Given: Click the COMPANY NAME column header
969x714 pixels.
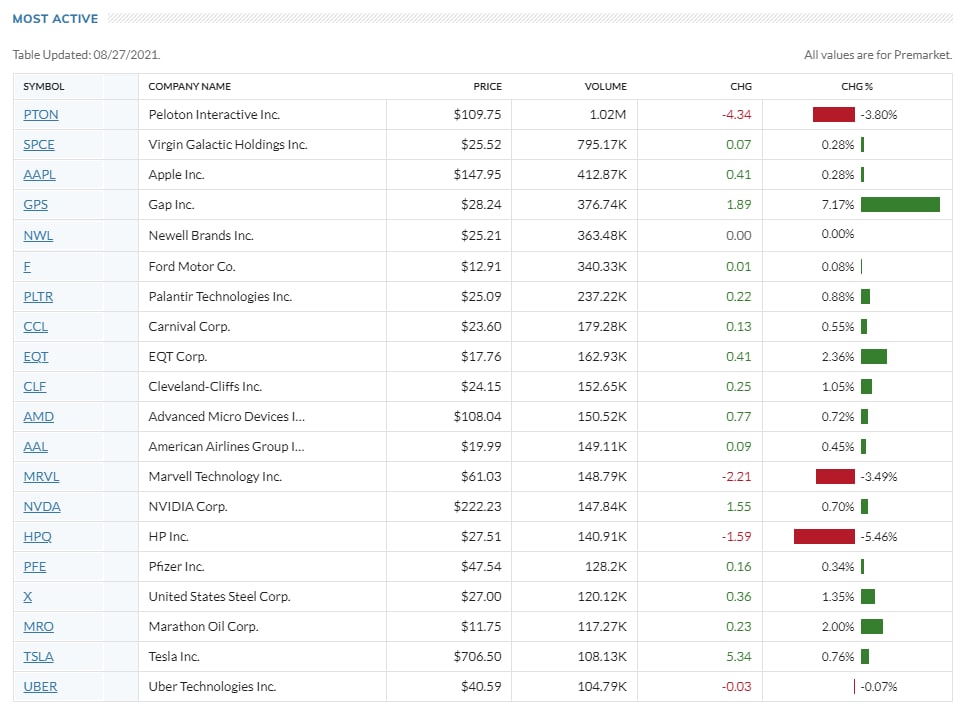Looking at the screenshot, I should tap(190, 87).
